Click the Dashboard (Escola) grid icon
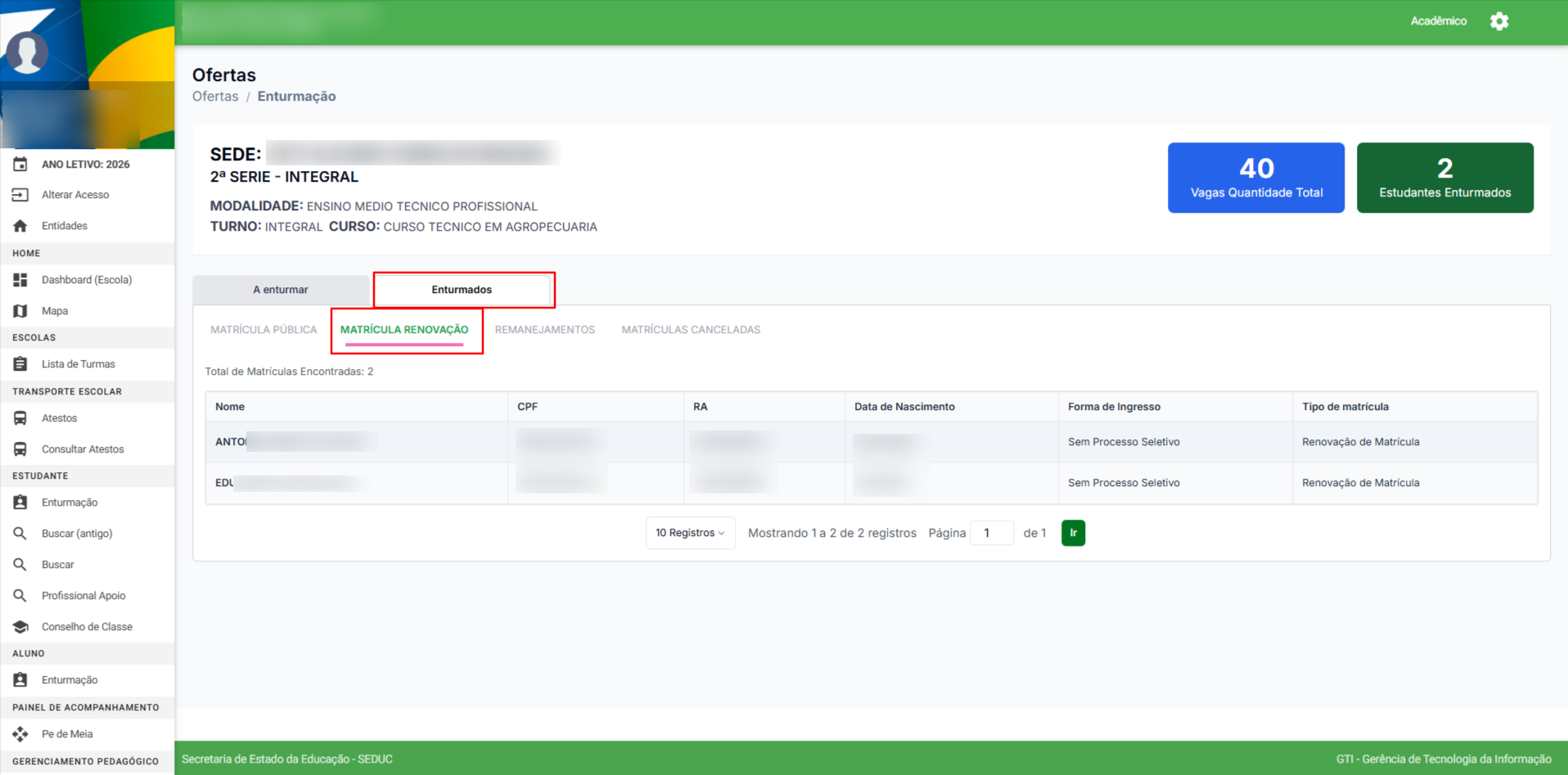Viewport: 1568px width, 775px height. (20, 280)
